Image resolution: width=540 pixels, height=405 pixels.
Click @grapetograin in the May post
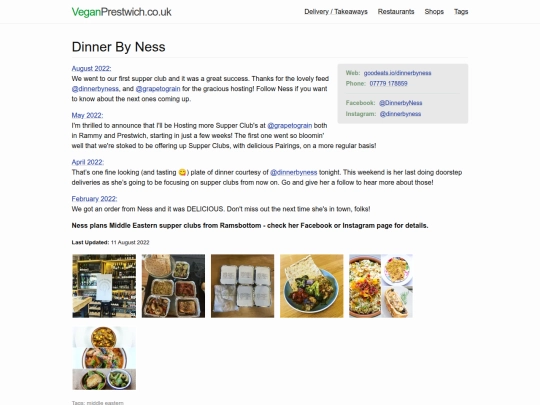(290, 125)
